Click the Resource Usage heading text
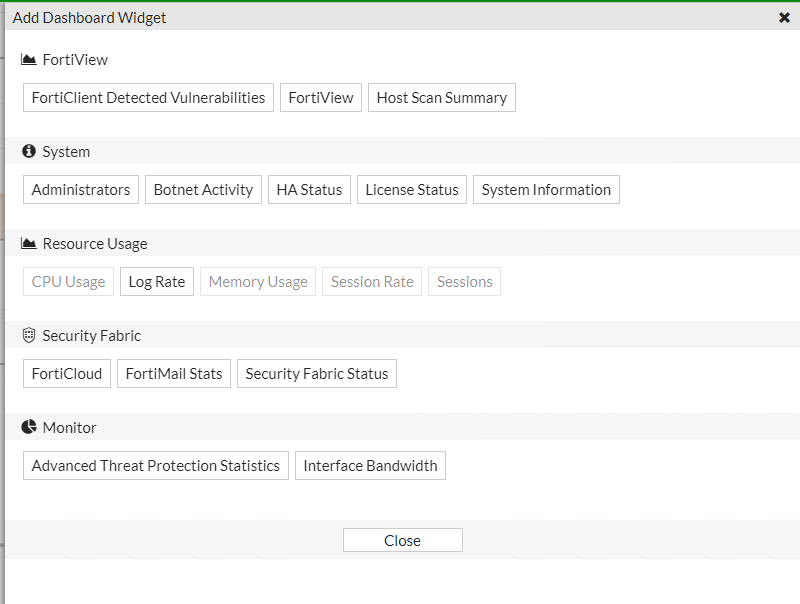 point(95,244)
